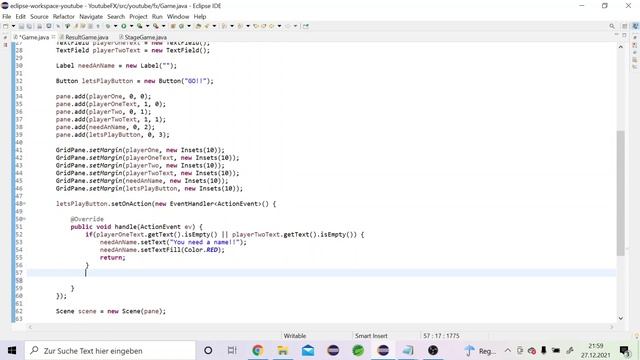Click the External Tools run icon
640x360 pixels.
pyautogui.click(x=156, y=26)
